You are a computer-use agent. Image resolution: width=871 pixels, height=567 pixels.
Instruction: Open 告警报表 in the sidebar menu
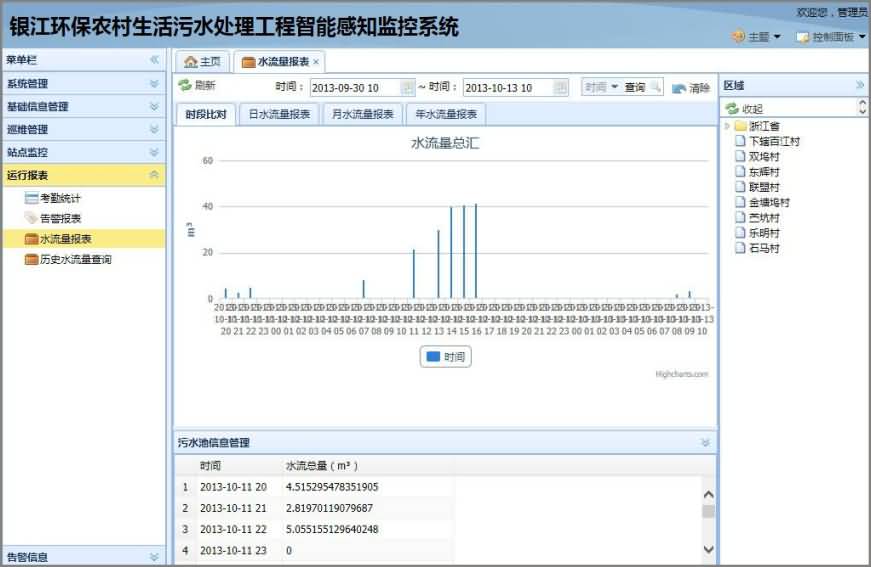(60, 218)
